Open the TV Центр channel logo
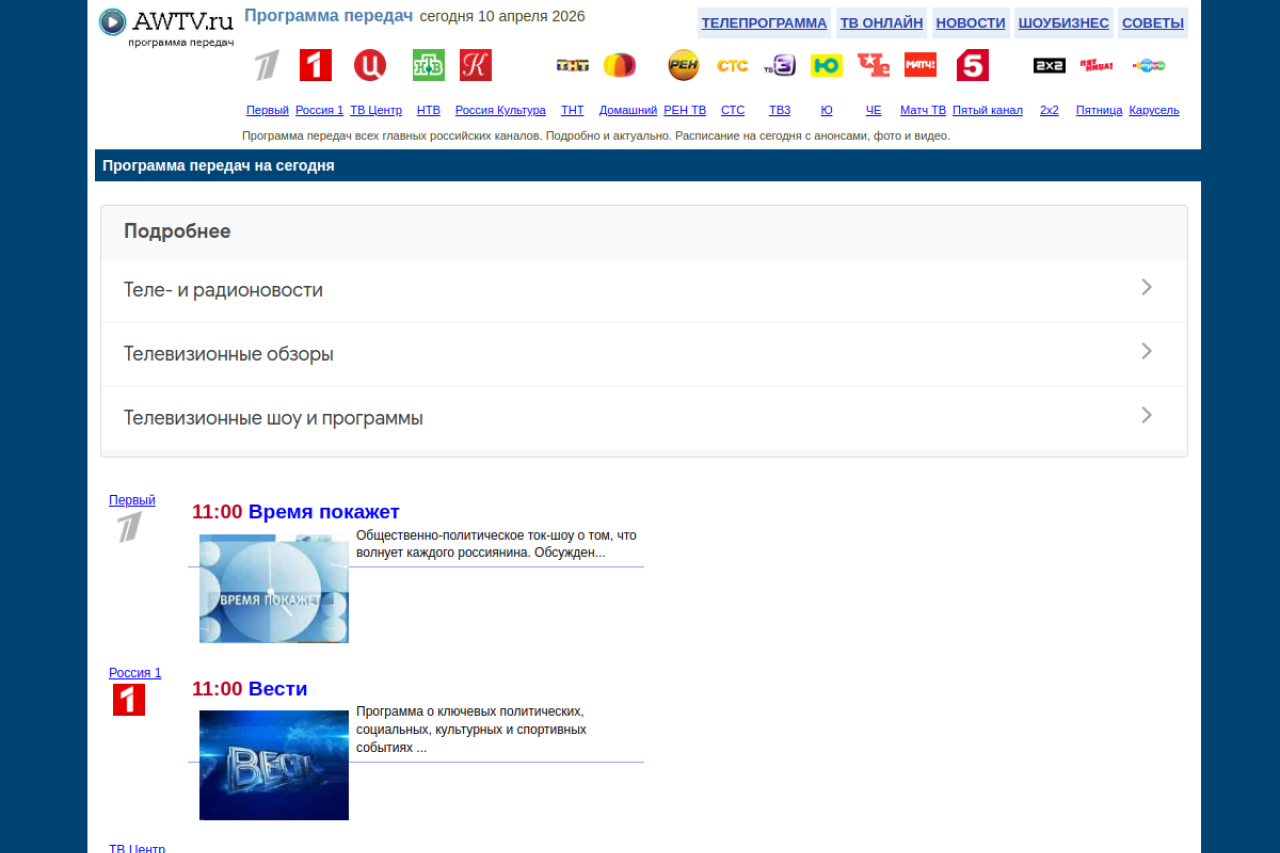1280x853 pixels. [369, 65]
